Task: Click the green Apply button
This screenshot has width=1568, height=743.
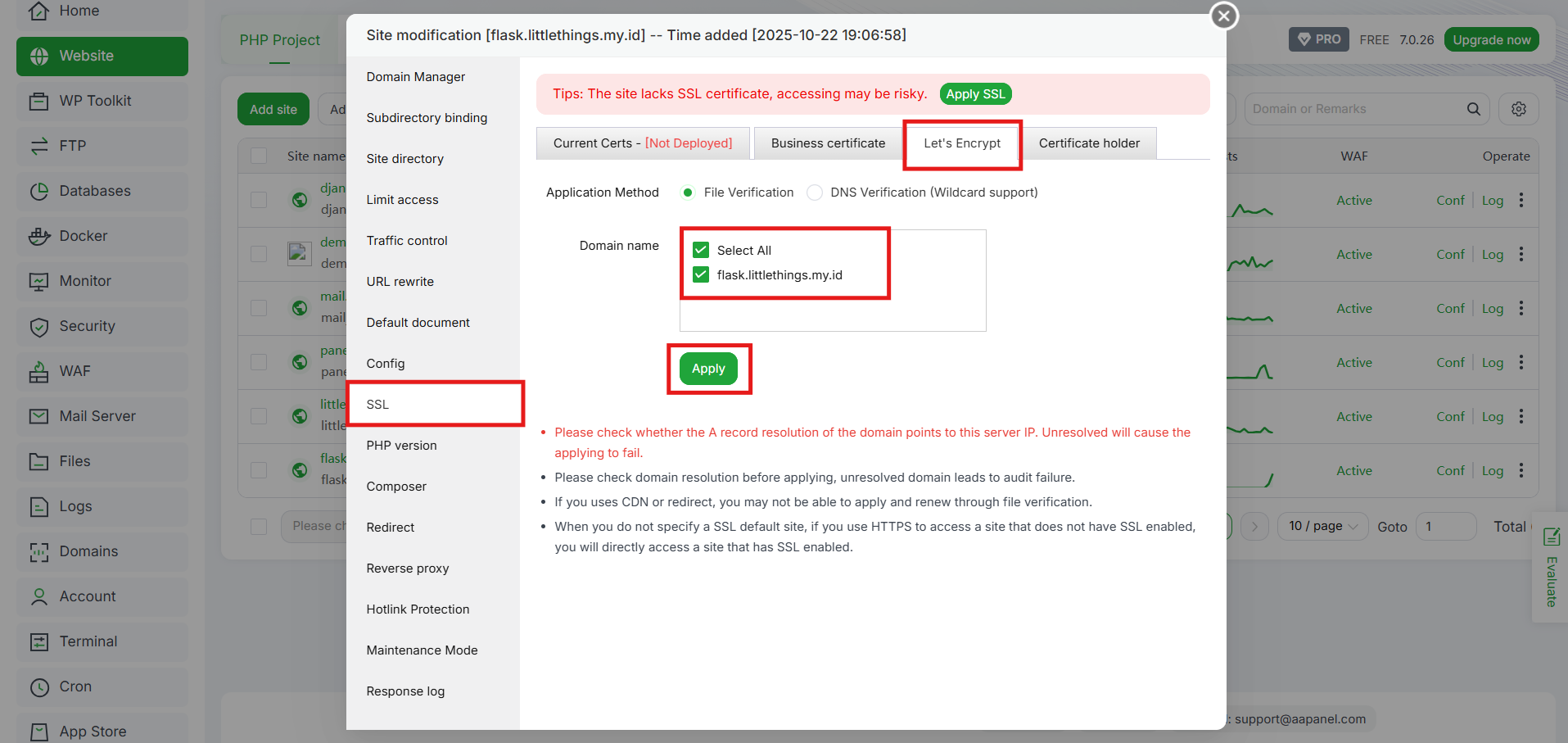Action: (708, 369)
